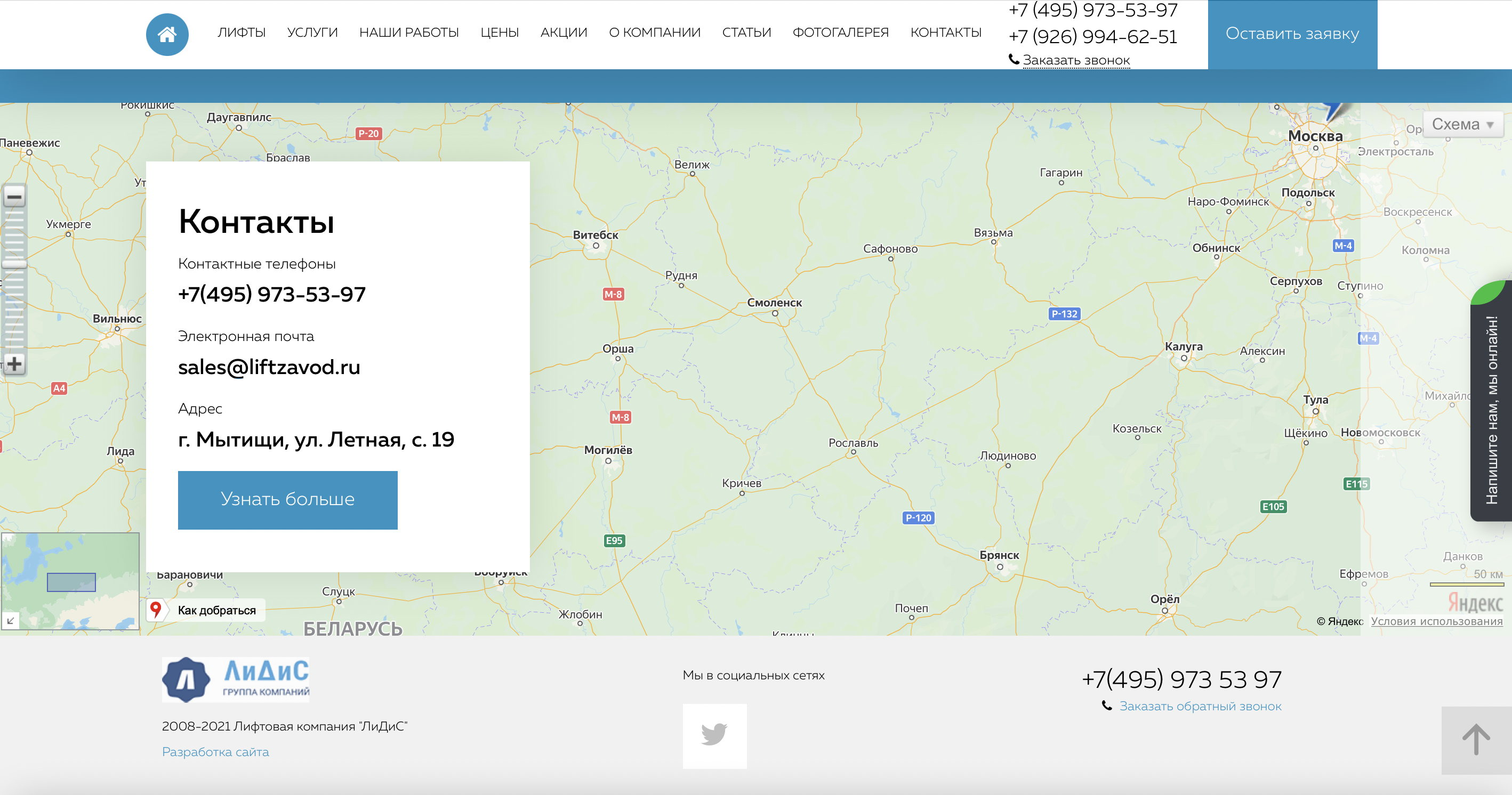1512x795 pixels.
Task: Click the Разработка сайта link
Action: pos(215,752)
